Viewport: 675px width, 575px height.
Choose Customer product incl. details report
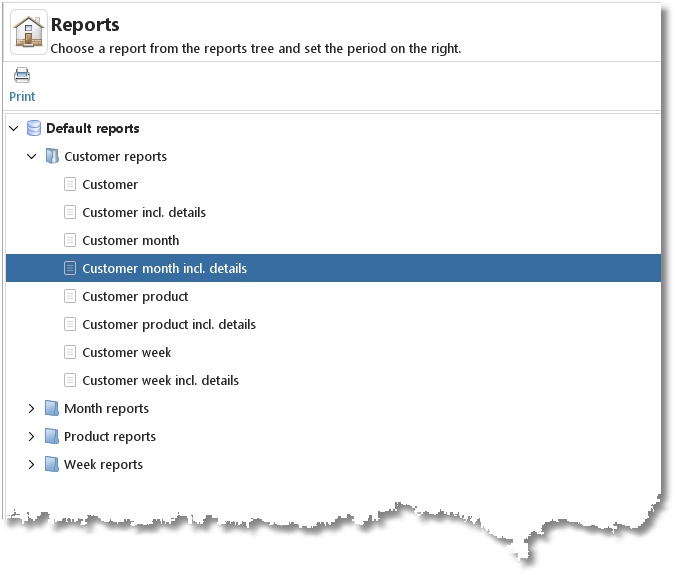(169, 324)
